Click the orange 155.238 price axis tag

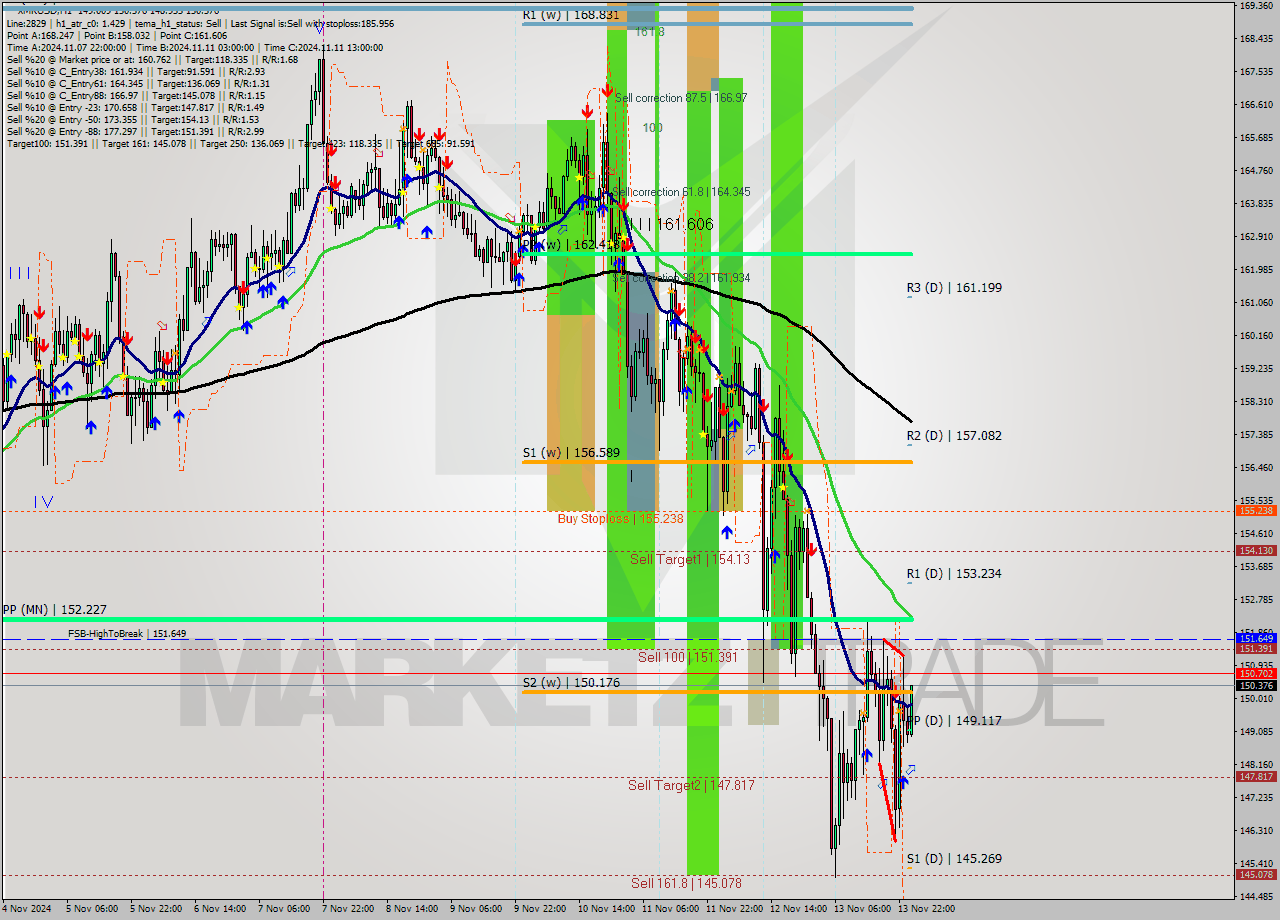tap(1256, 510)
